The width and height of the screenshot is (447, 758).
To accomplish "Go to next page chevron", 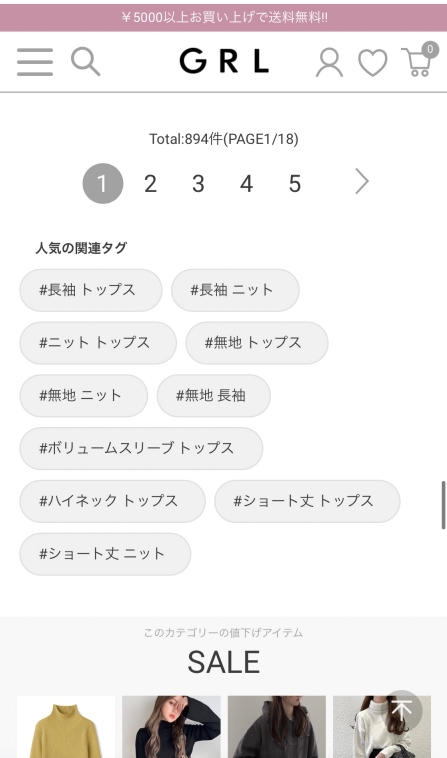I will coord(362,182).
